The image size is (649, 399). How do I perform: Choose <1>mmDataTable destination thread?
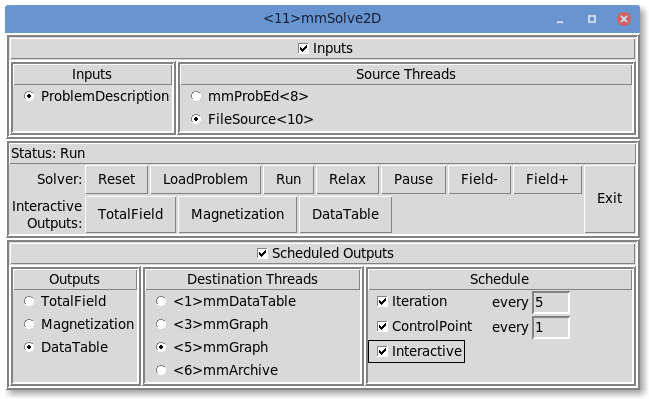click(161, 301)
